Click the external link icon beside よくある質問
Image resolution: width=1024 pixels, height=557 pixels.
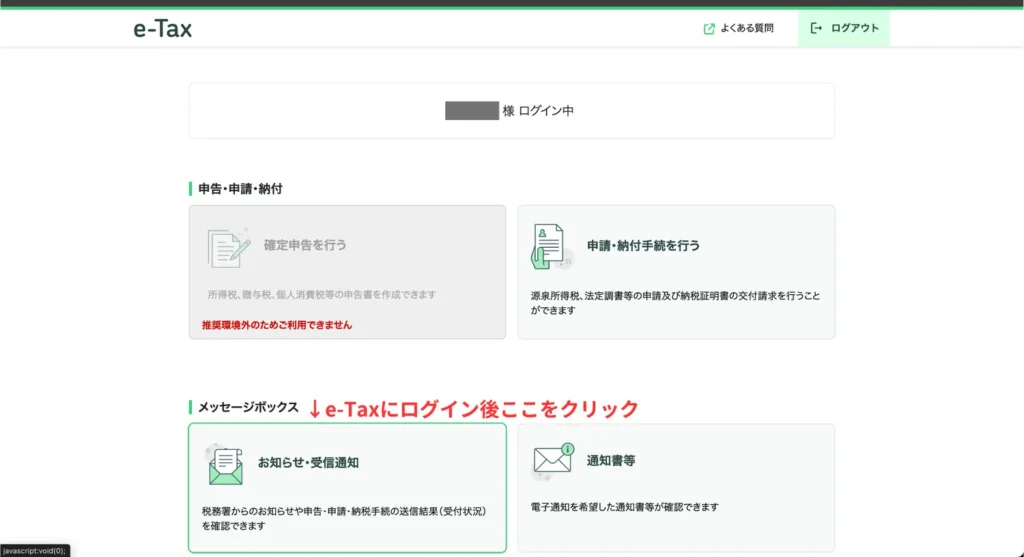point(709,29)
